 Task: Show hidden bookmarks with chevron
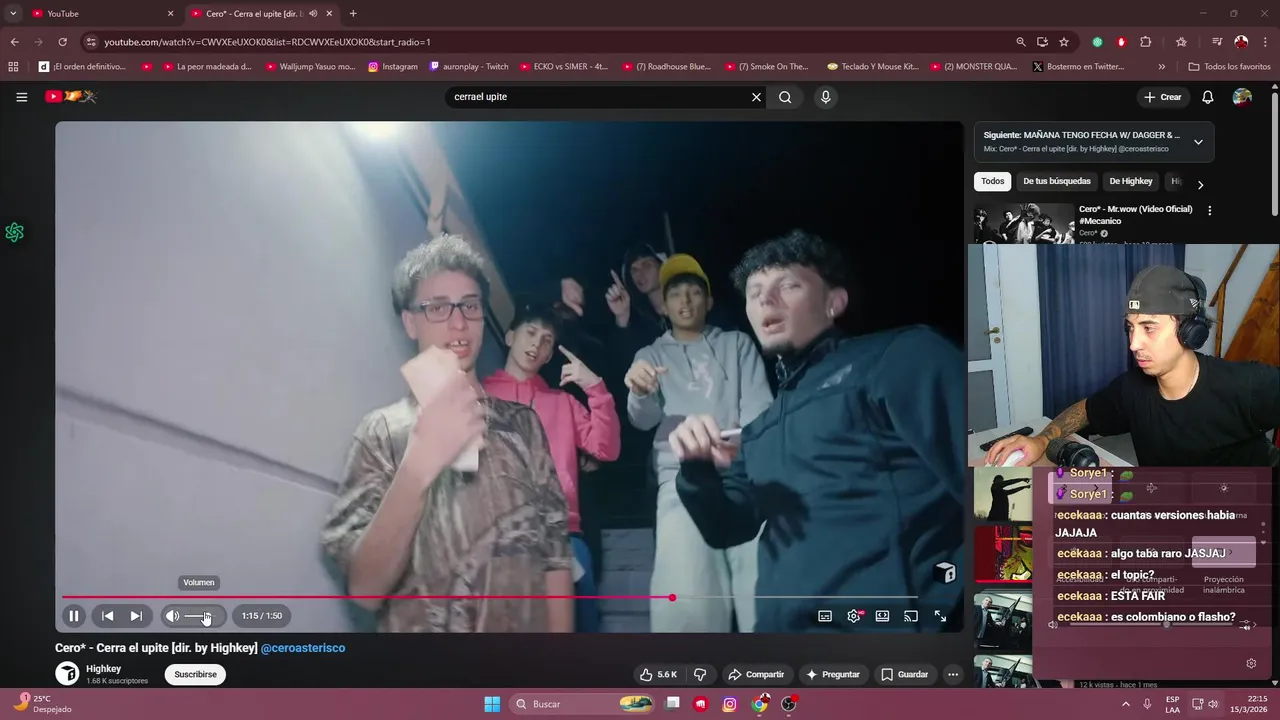coord(1161,67)
